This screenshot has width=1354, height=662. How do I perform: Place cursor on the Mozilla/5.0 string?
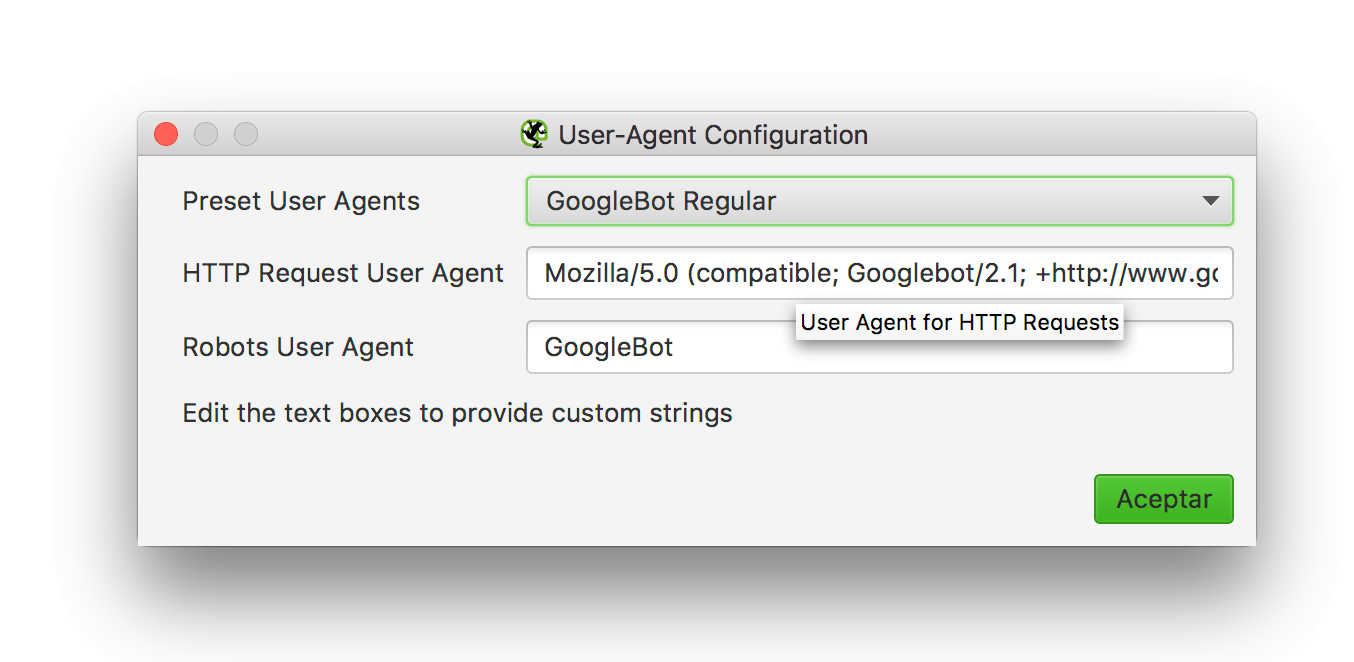click(611, 273)
